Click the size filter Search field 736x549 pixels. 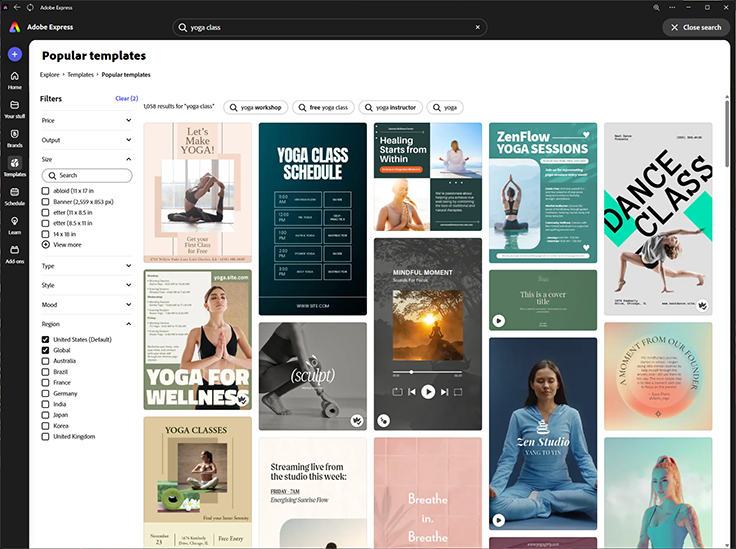click(87, 175)
